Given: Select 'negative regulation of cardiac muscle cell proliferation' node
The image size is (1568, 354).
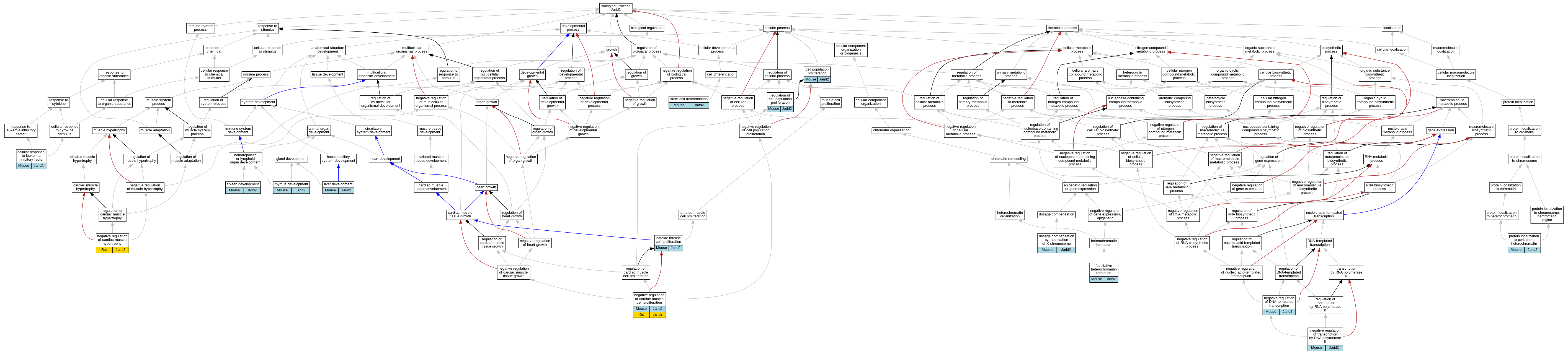Looking at the screenshot, I should (x=649, y=305).
